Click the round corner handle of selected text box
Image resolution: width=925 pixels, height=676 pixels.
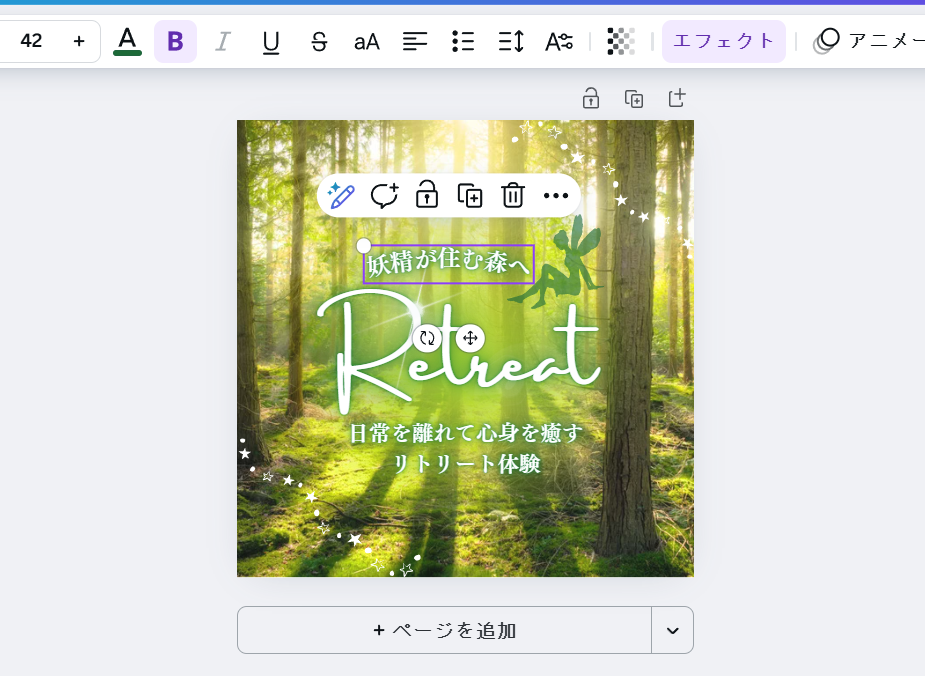click(x=364, y=245)
